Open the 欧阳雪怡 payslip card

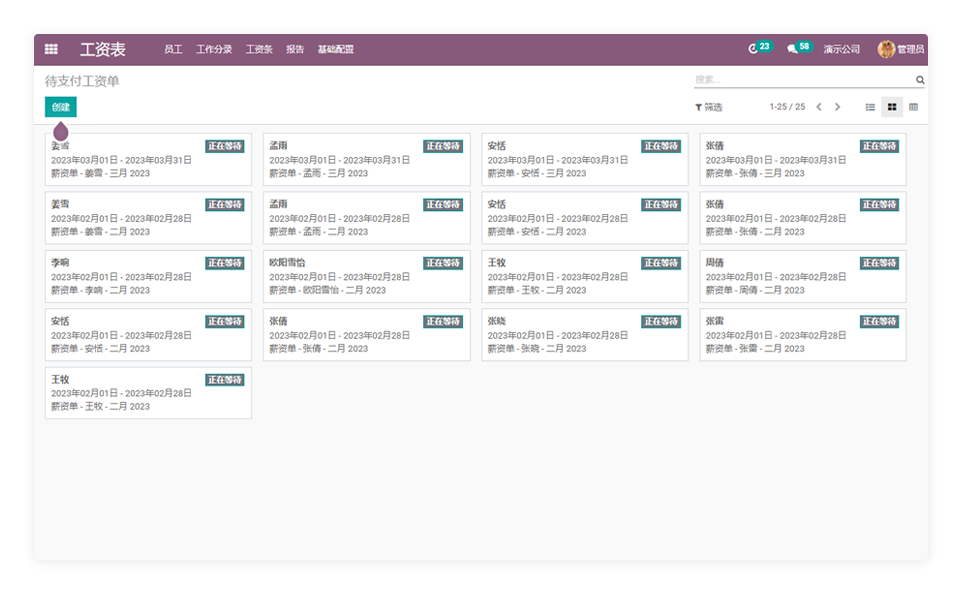tap(366, 276)
